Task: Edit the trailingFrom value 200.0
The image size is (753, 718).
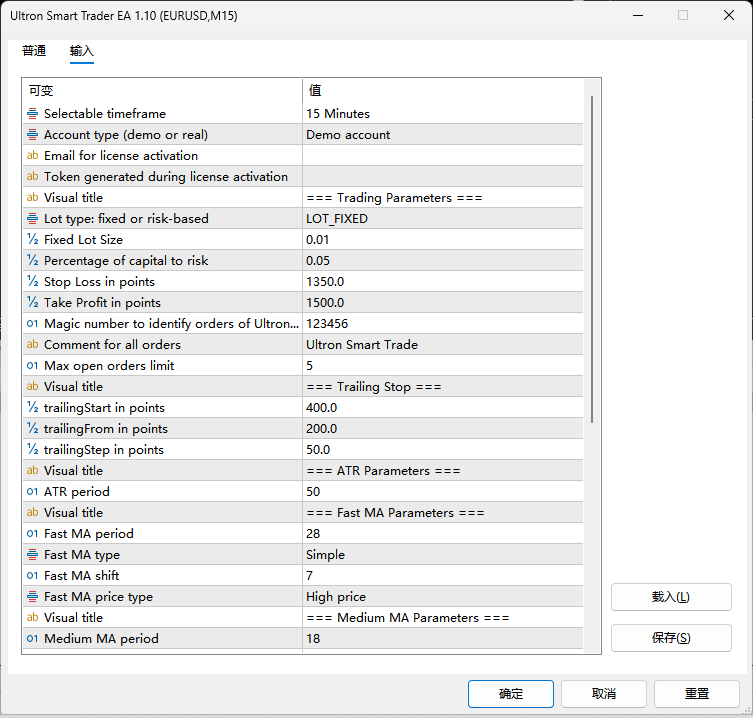Action: pyautogui.click(x=443, y=429)
